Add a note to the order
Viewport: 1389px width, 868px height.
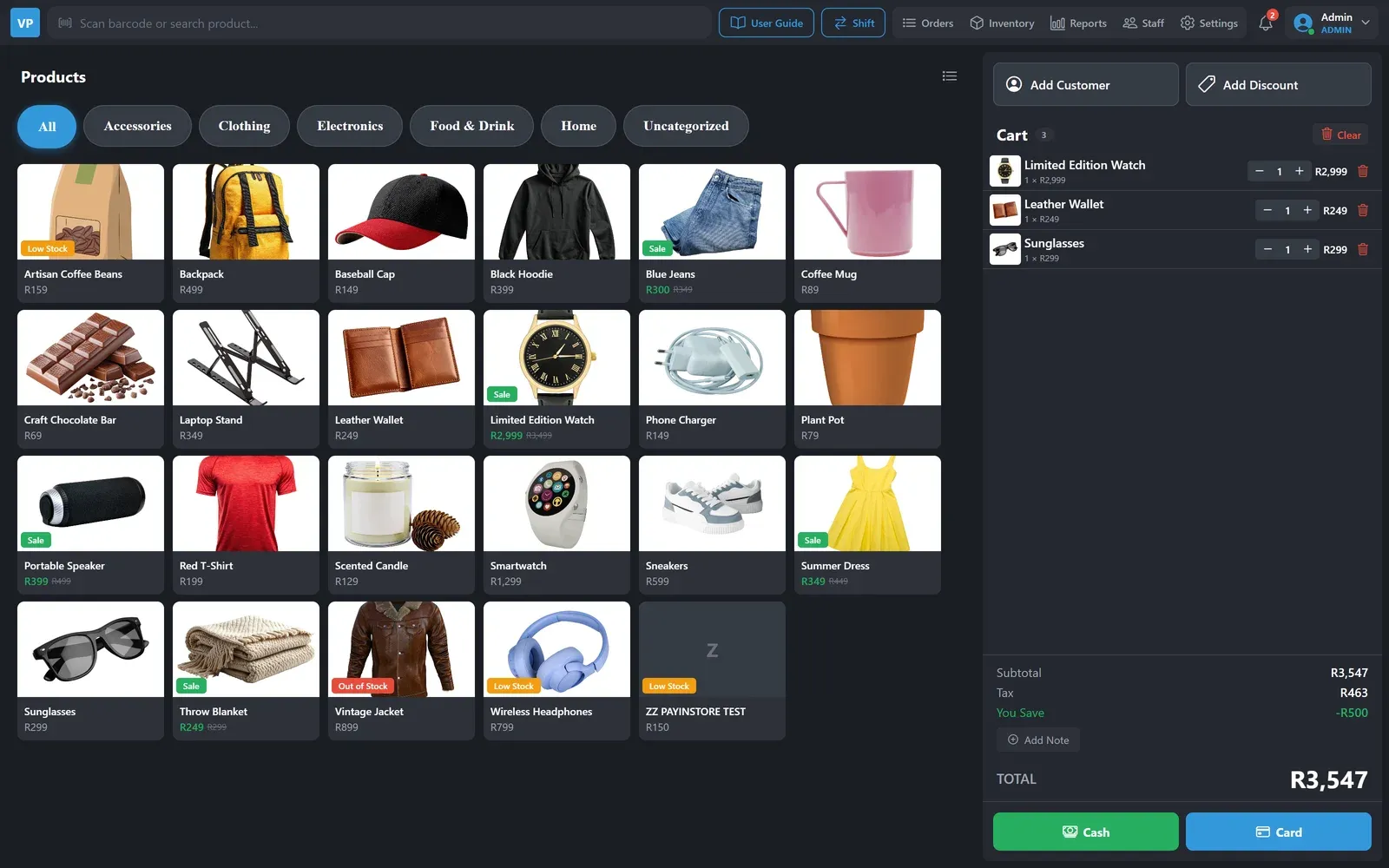click(x=1038, y=740)
